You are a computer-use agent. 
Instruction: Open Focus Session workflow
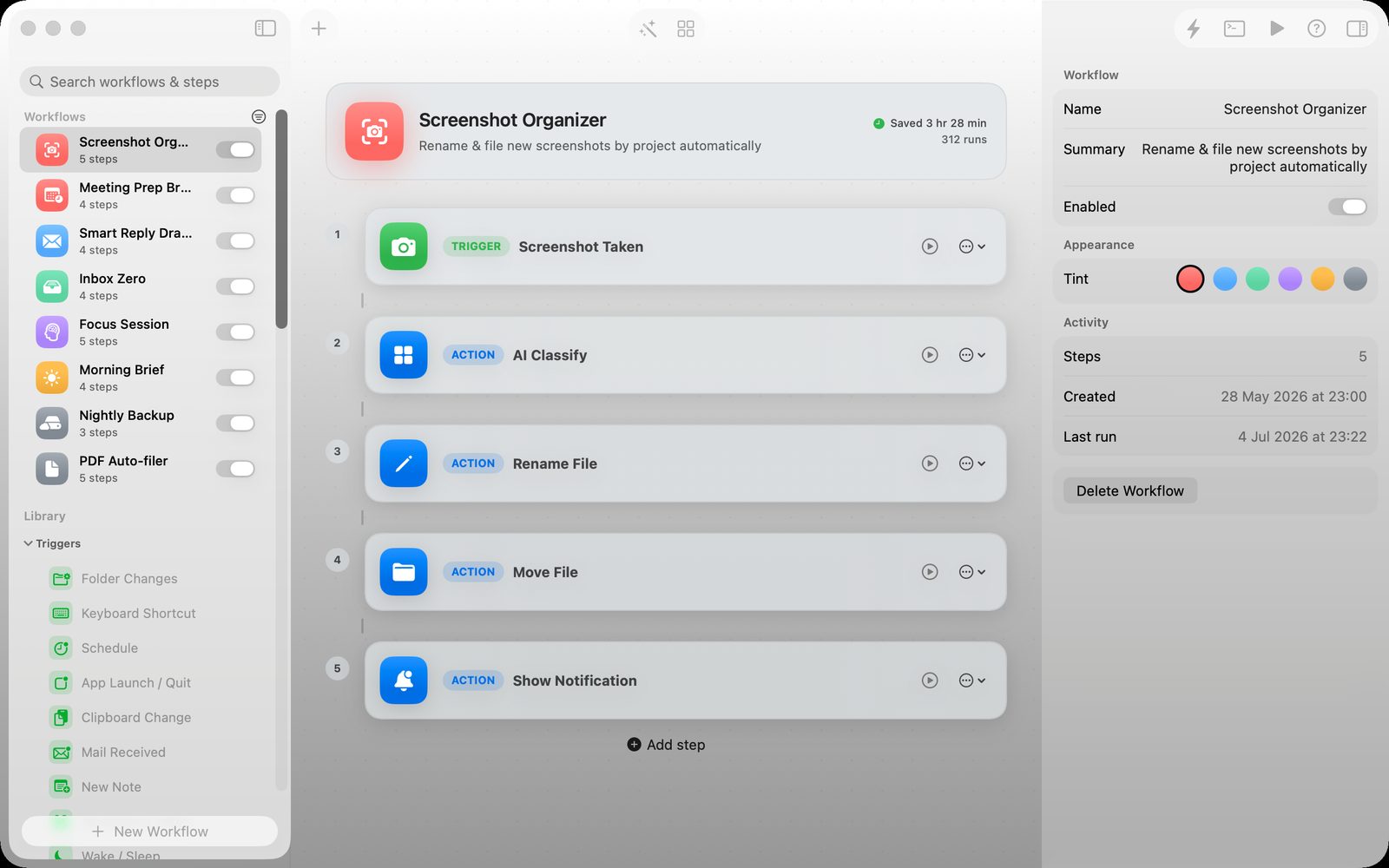[x=141, y=332]
